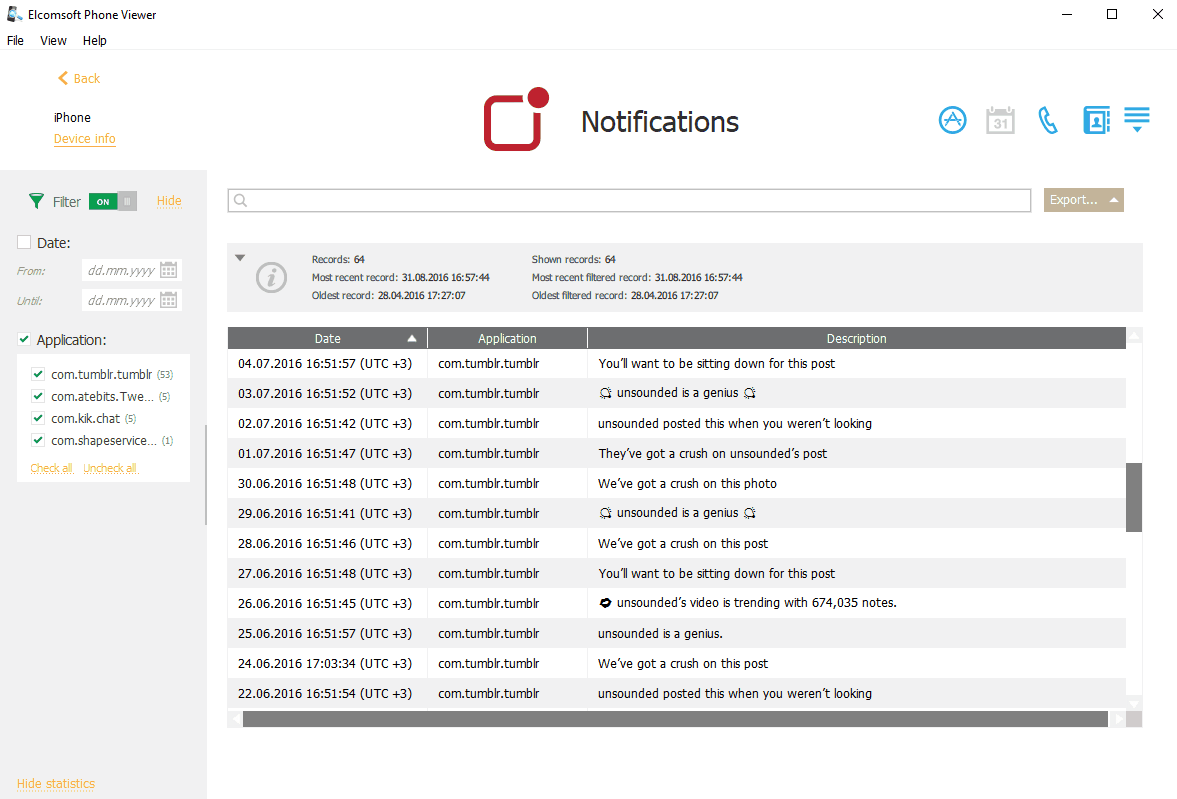This screenshot has height=799, width=1177.
Task: Click the Until date calendar picker icon
Action: 169,300
